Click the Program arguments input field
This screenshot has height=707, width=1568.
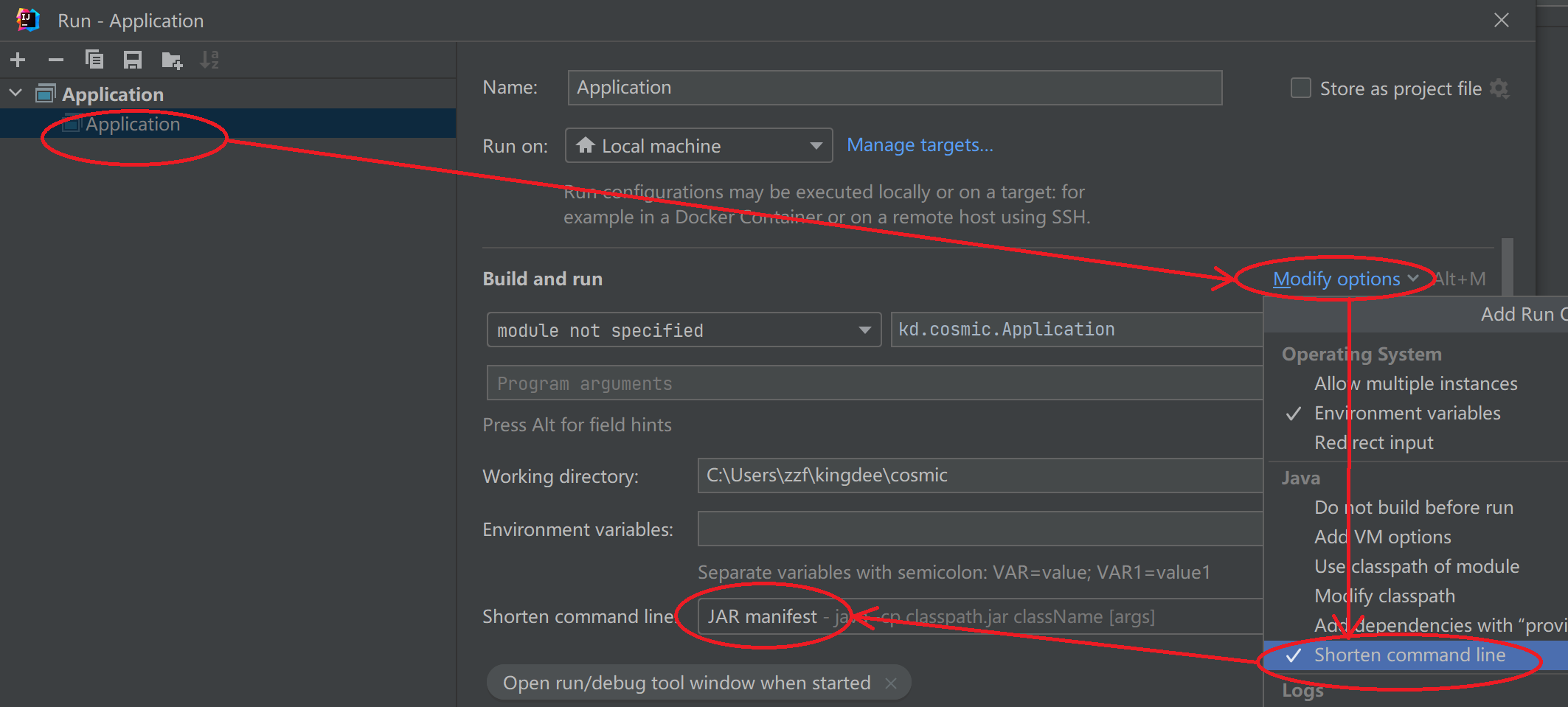tap(870, 383)
